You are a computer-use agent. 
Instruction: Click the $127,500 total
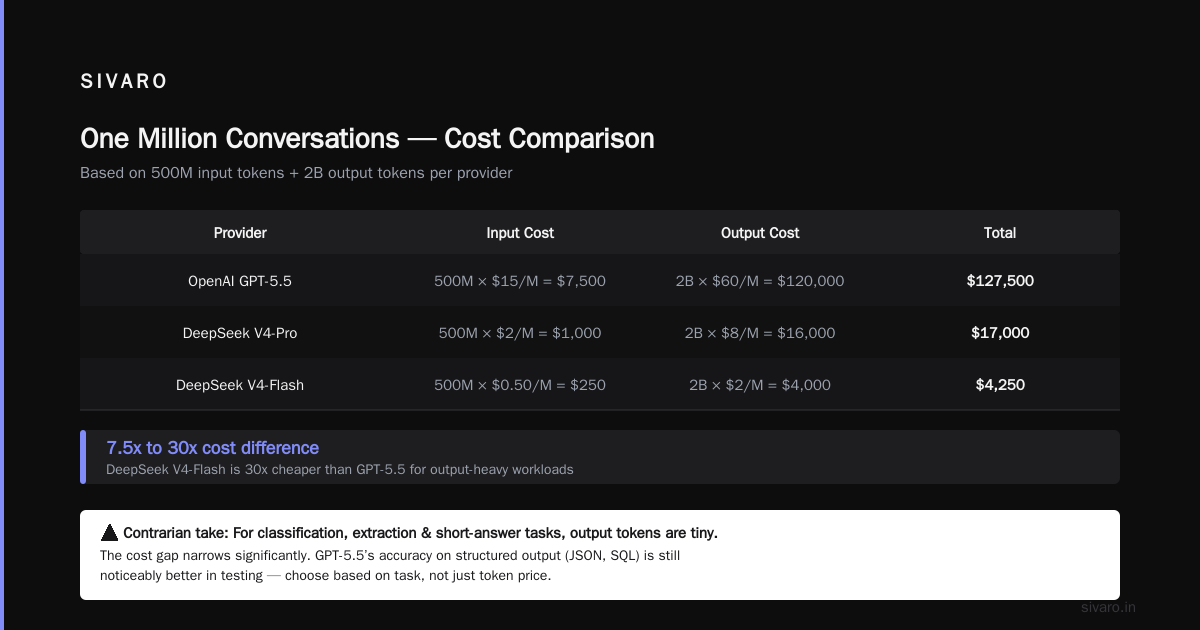(1000, 281)
